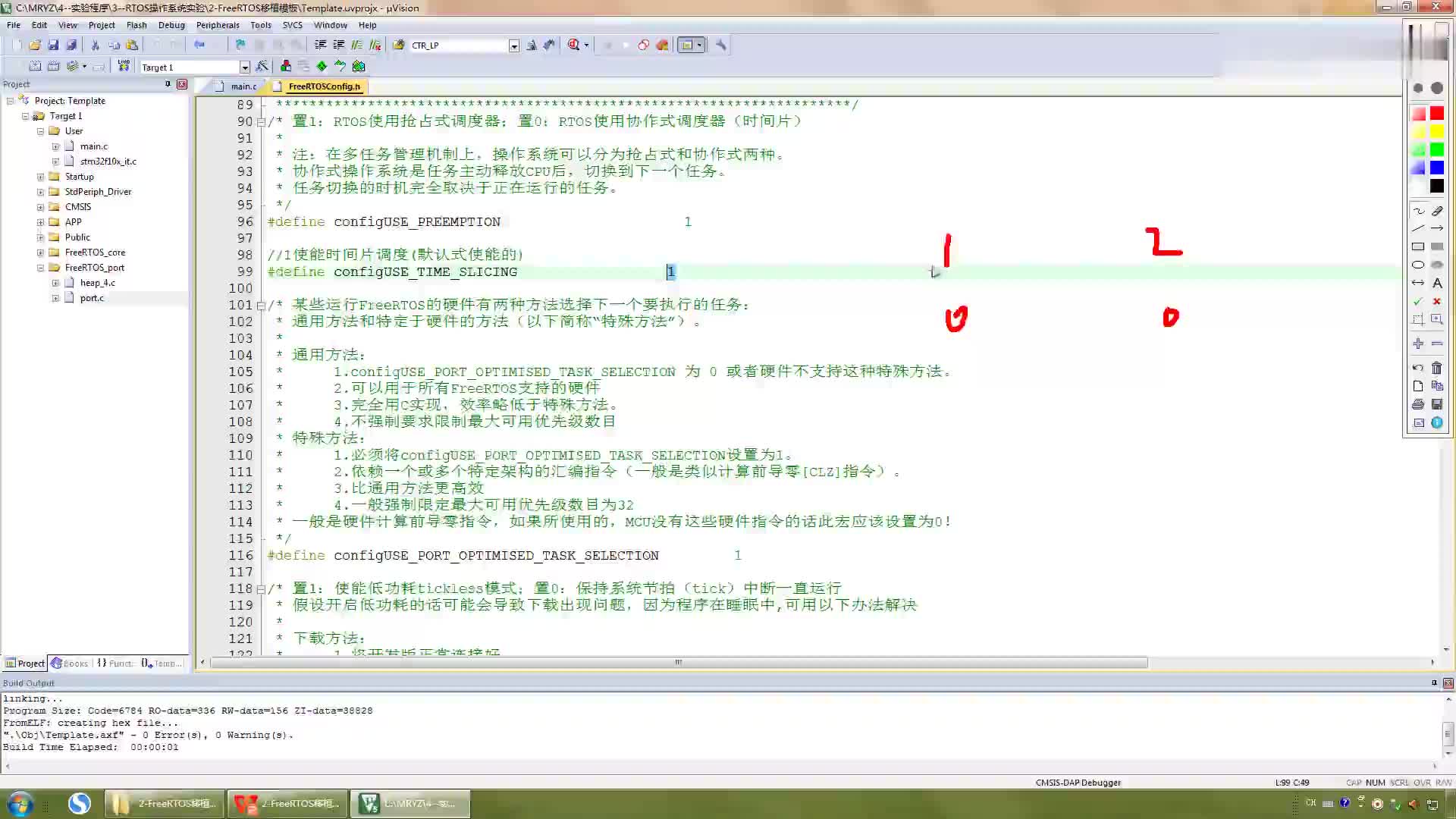Select port.c in project tree
1456x819 pixels.
[92, 298]
